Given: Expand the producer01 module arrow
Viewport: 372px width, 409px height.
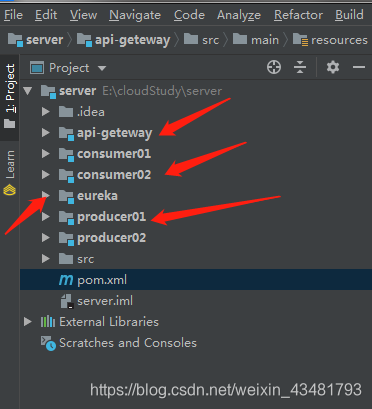Looking at the screenshot, I should [x=46, y=217].
